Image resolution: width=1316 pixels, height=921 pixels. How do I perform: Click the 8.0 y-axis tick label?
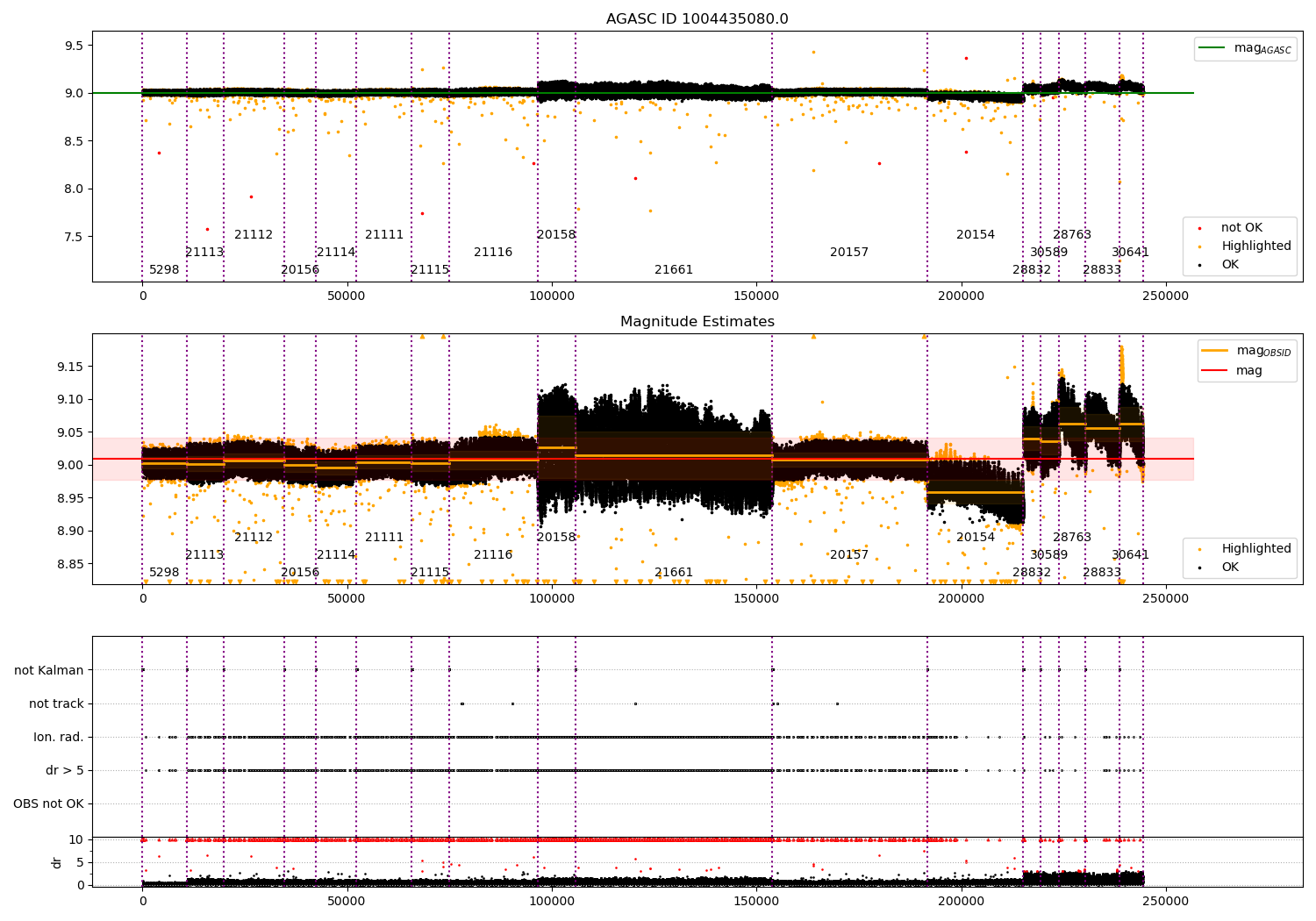click(x=75, y=189)
